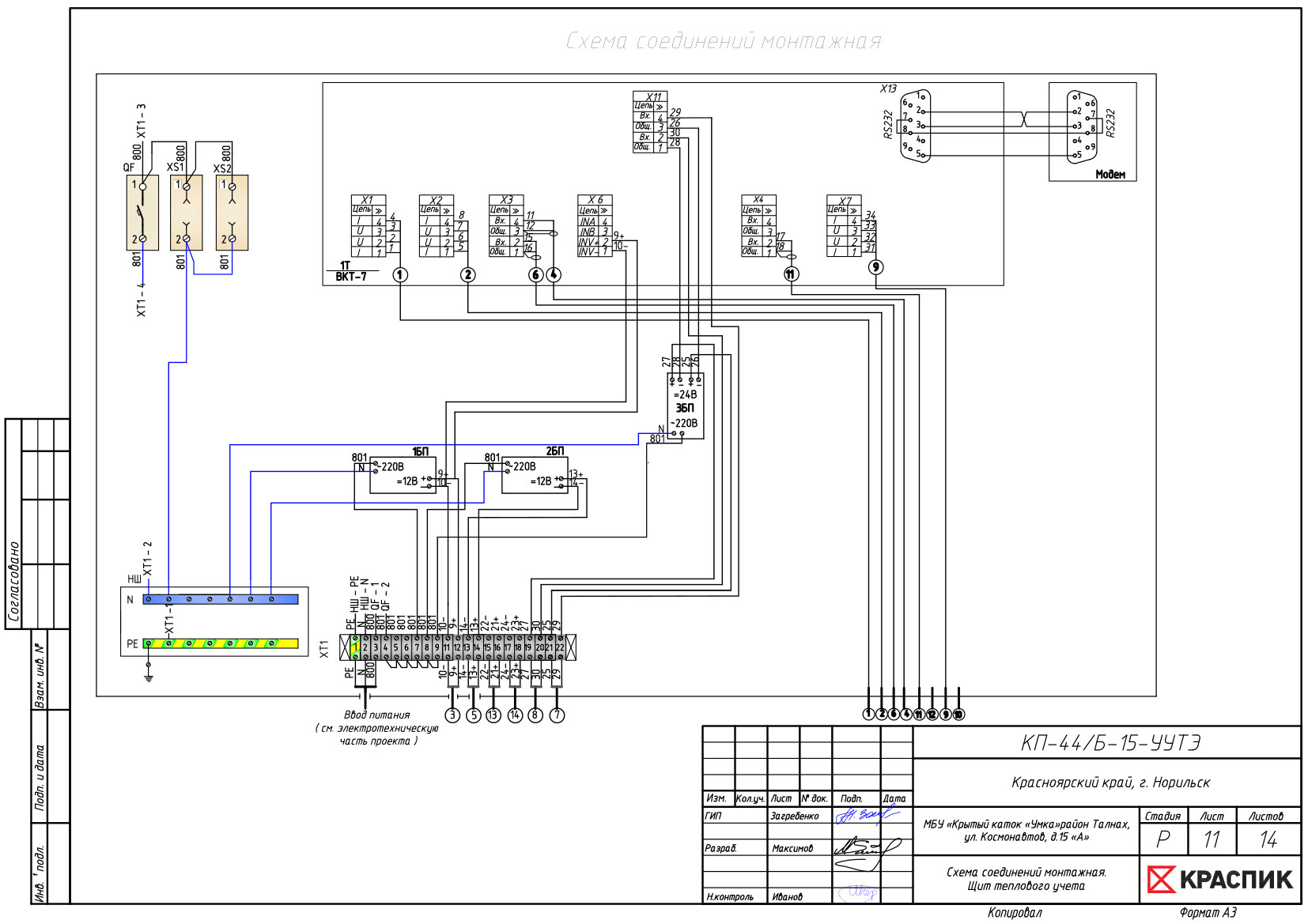Click circled marker 9 below connector X7
The width and height of the screenshot is (1308, 924).
pos(875,267)
